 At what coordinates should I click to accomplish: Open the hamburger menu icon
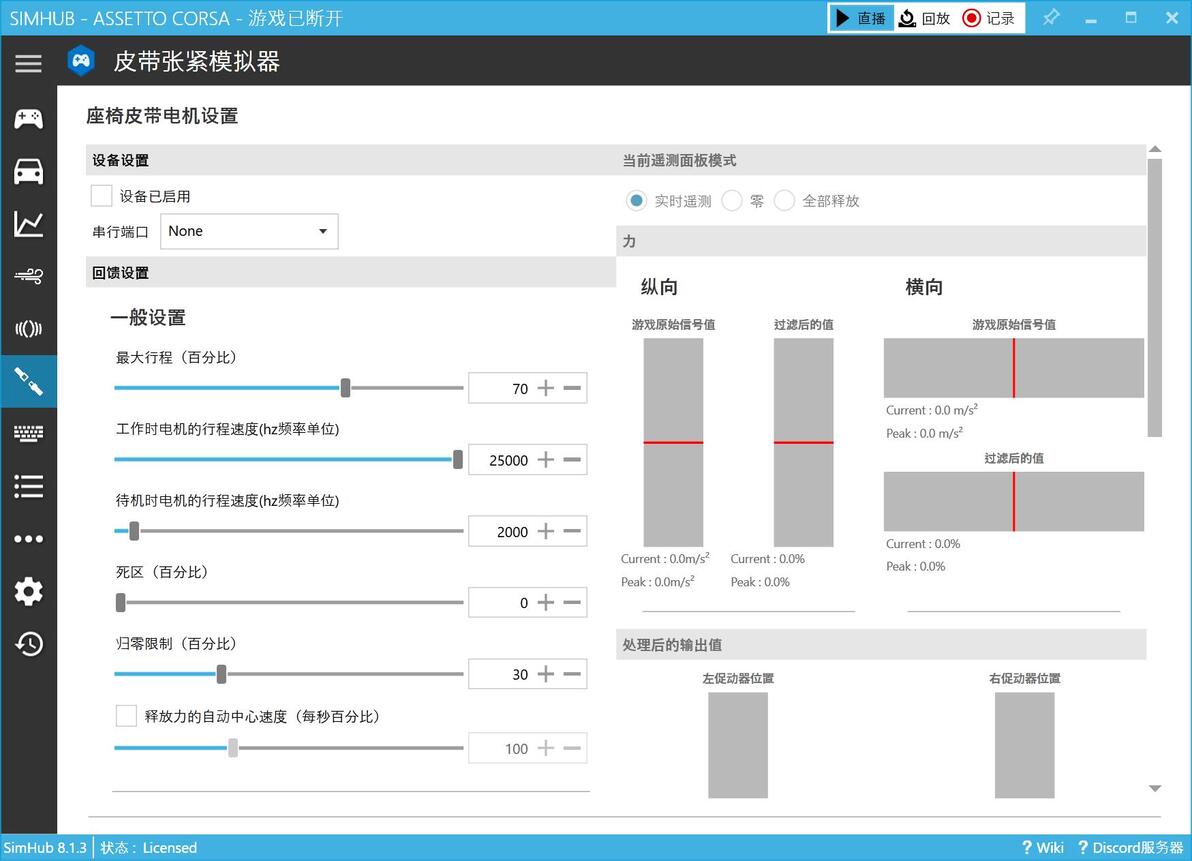(x=28, y=63)
